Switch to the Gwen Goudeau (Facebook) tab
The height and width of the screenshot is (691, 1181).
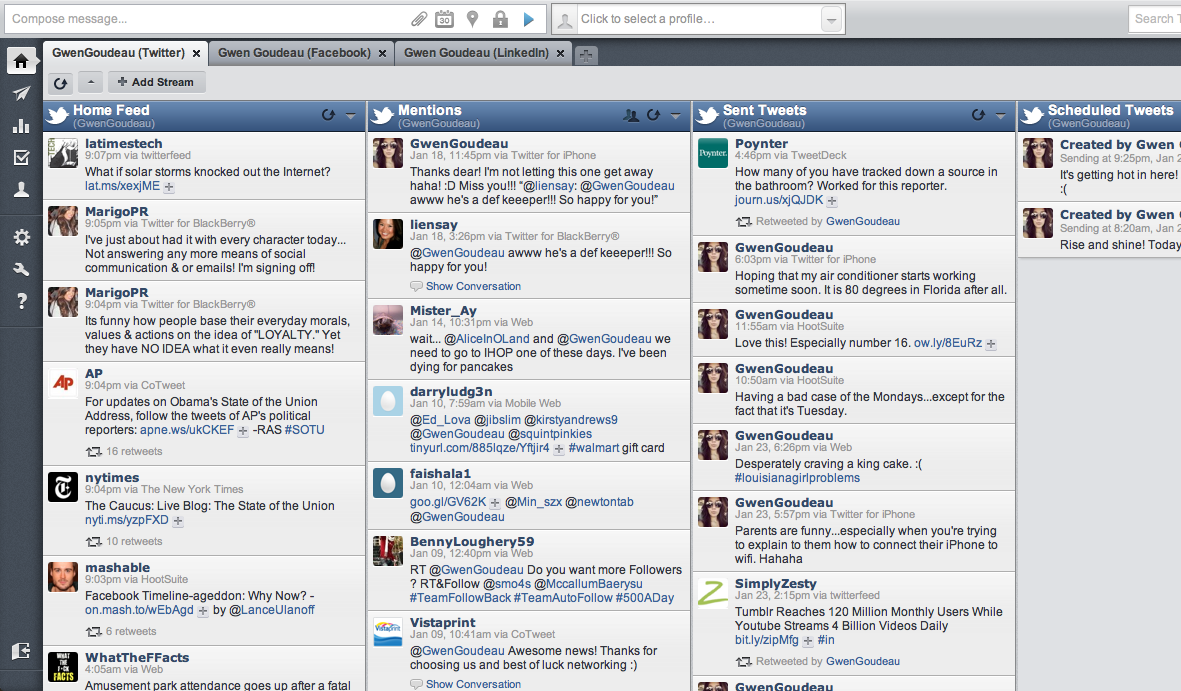point(294,53)
